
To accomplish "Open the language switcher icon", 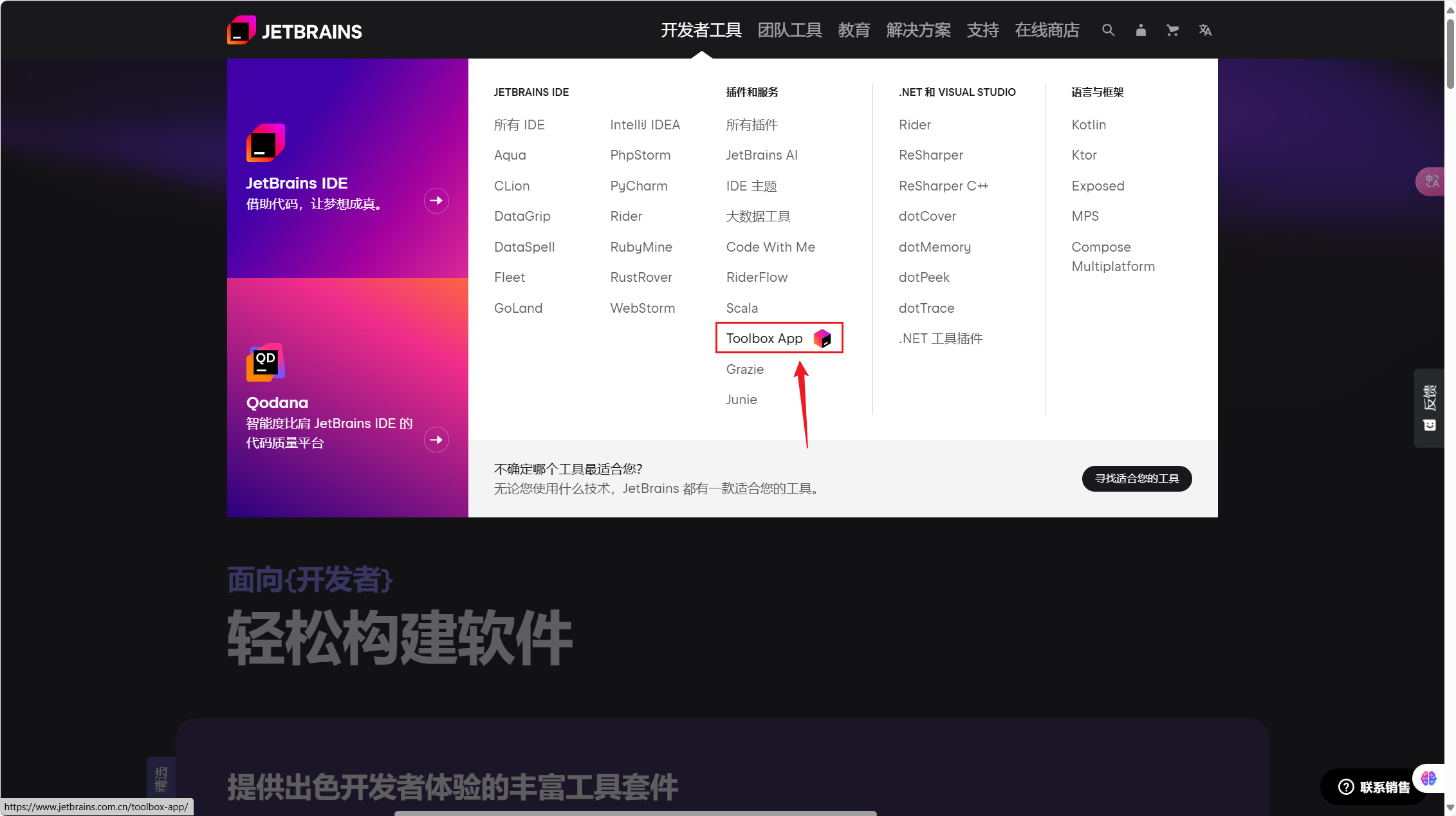I will click(1205, 30).
